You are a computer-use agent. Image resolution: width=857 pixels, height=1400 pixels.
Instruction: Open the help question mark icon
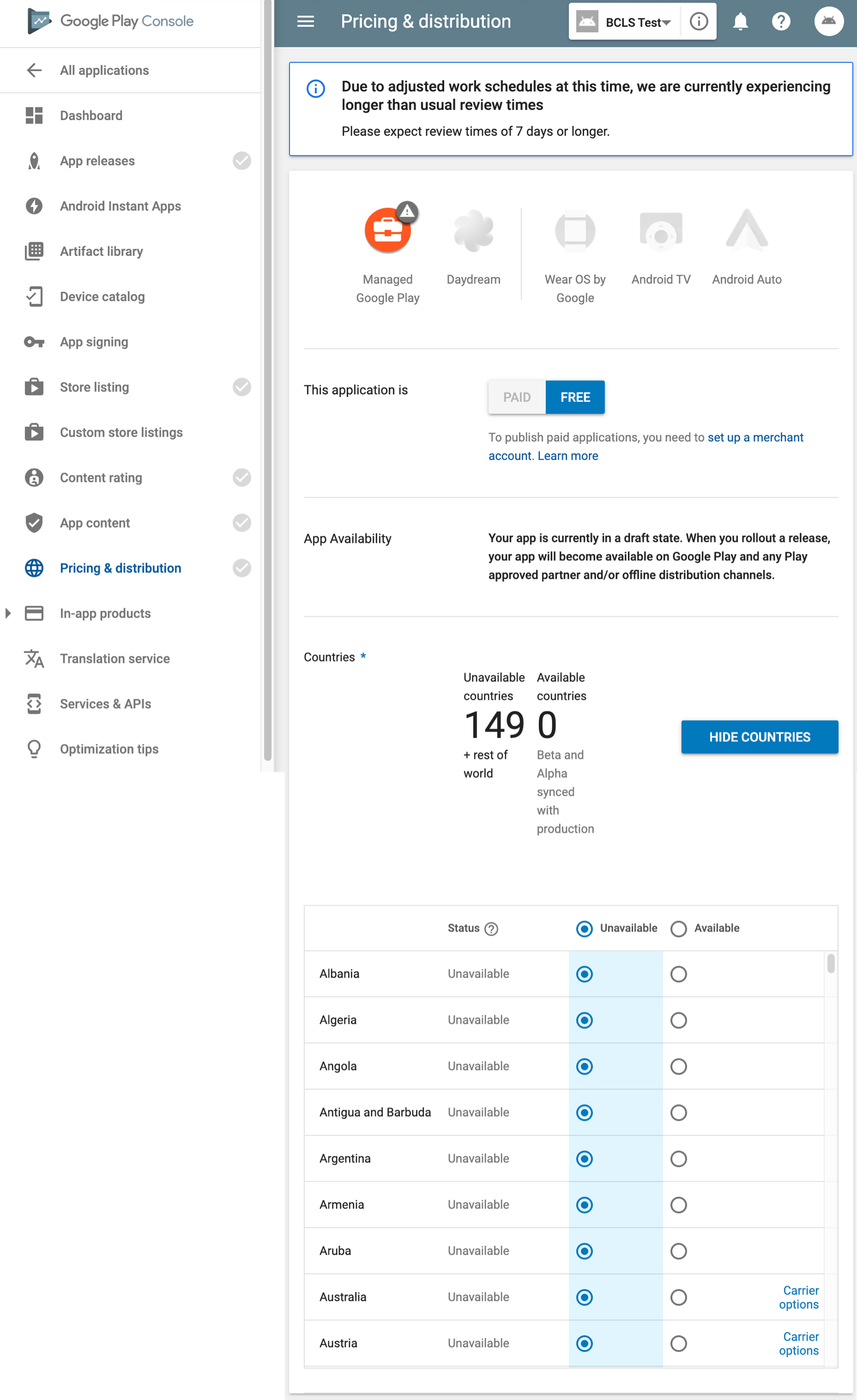pos(781,21)
